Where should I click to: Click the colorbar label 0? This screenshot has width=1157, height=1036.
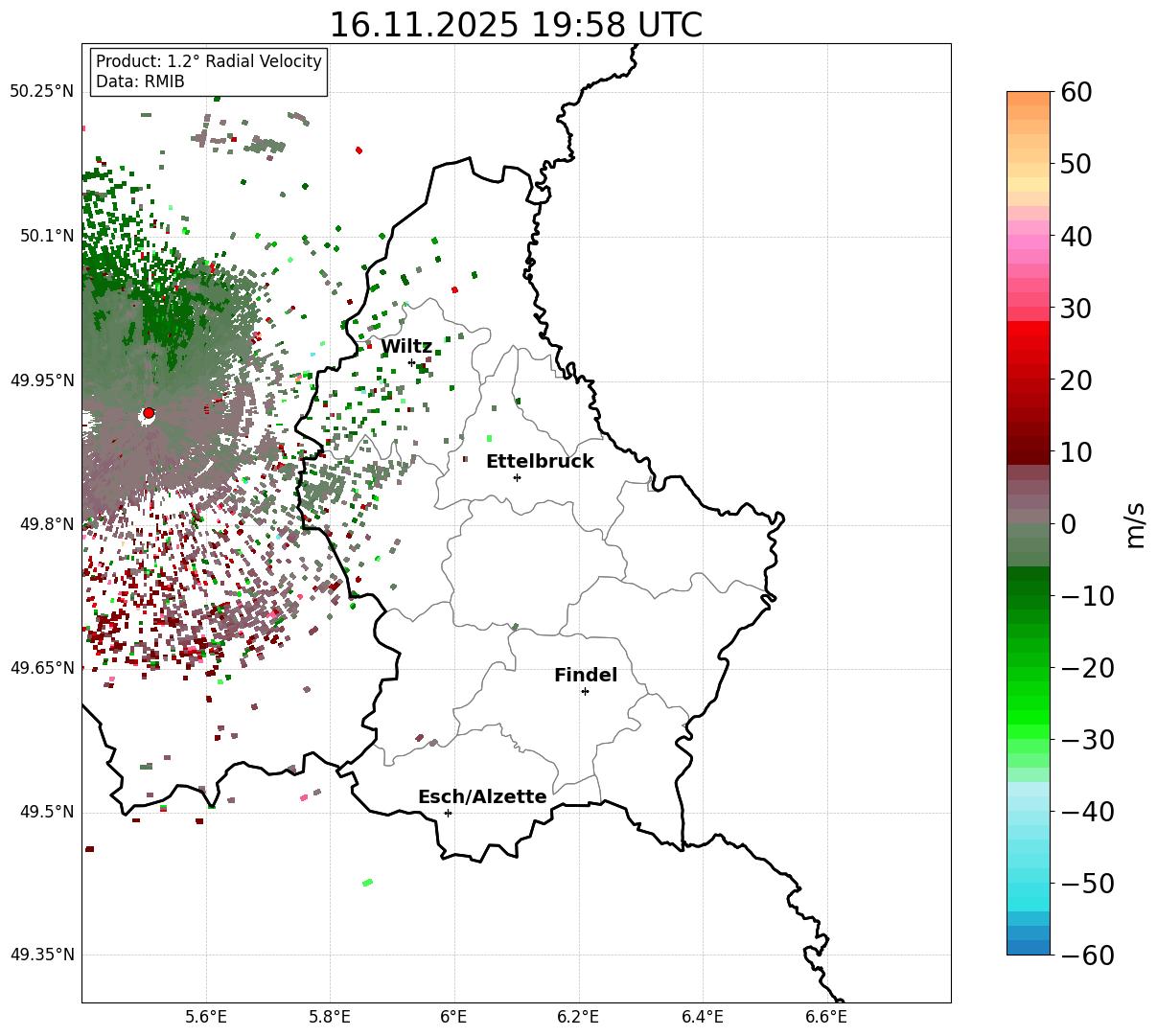coord(1068,524)
